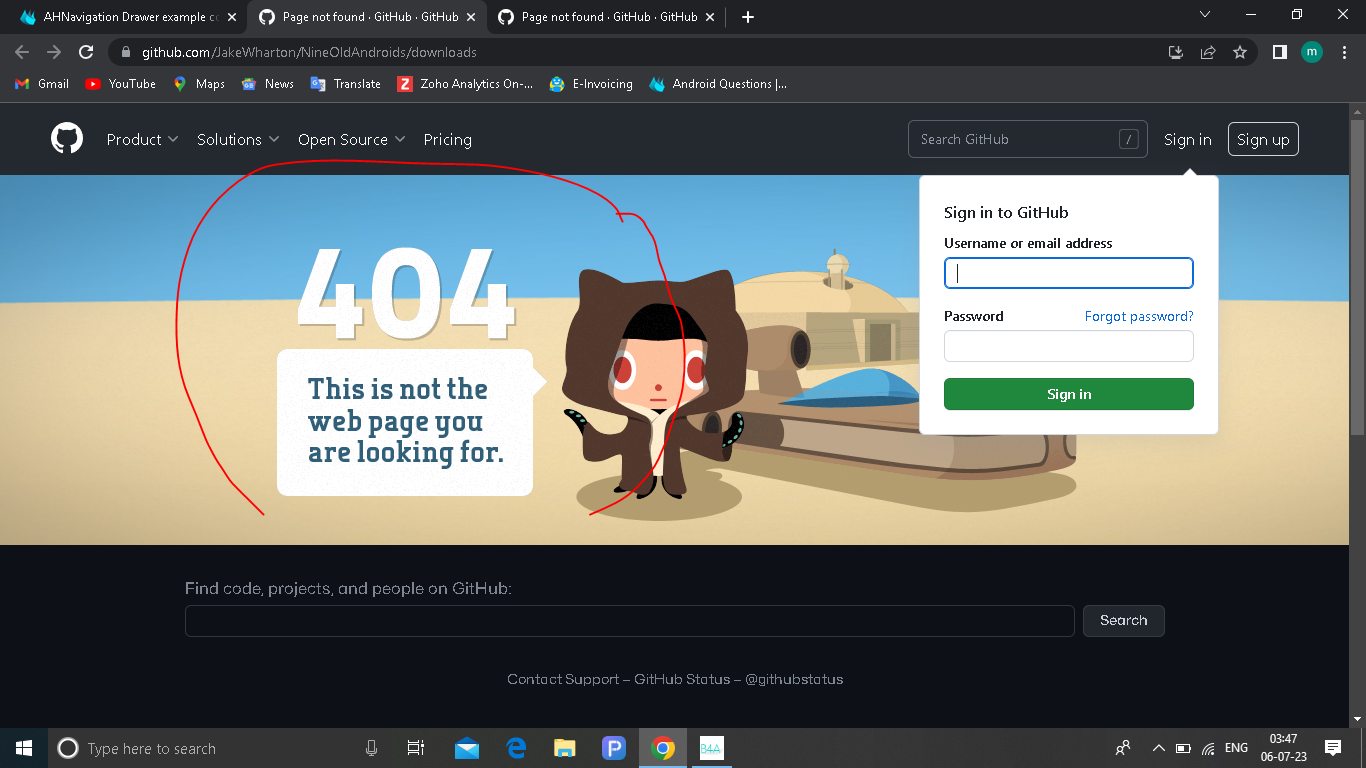Open the Android Questions bookmark
Viewport: 1366px width, 768px height.
tap(718, 84)
